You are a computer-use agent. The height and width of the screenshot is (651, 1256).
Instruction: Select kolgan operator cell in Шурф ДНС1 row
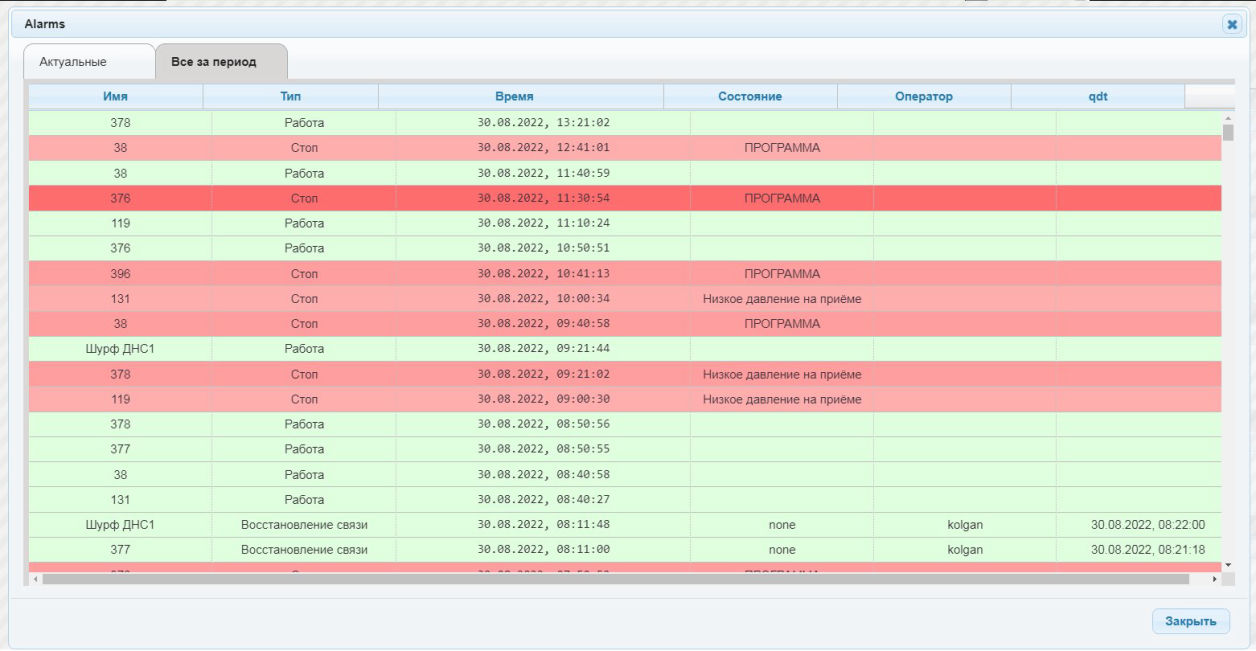[965, 525]
